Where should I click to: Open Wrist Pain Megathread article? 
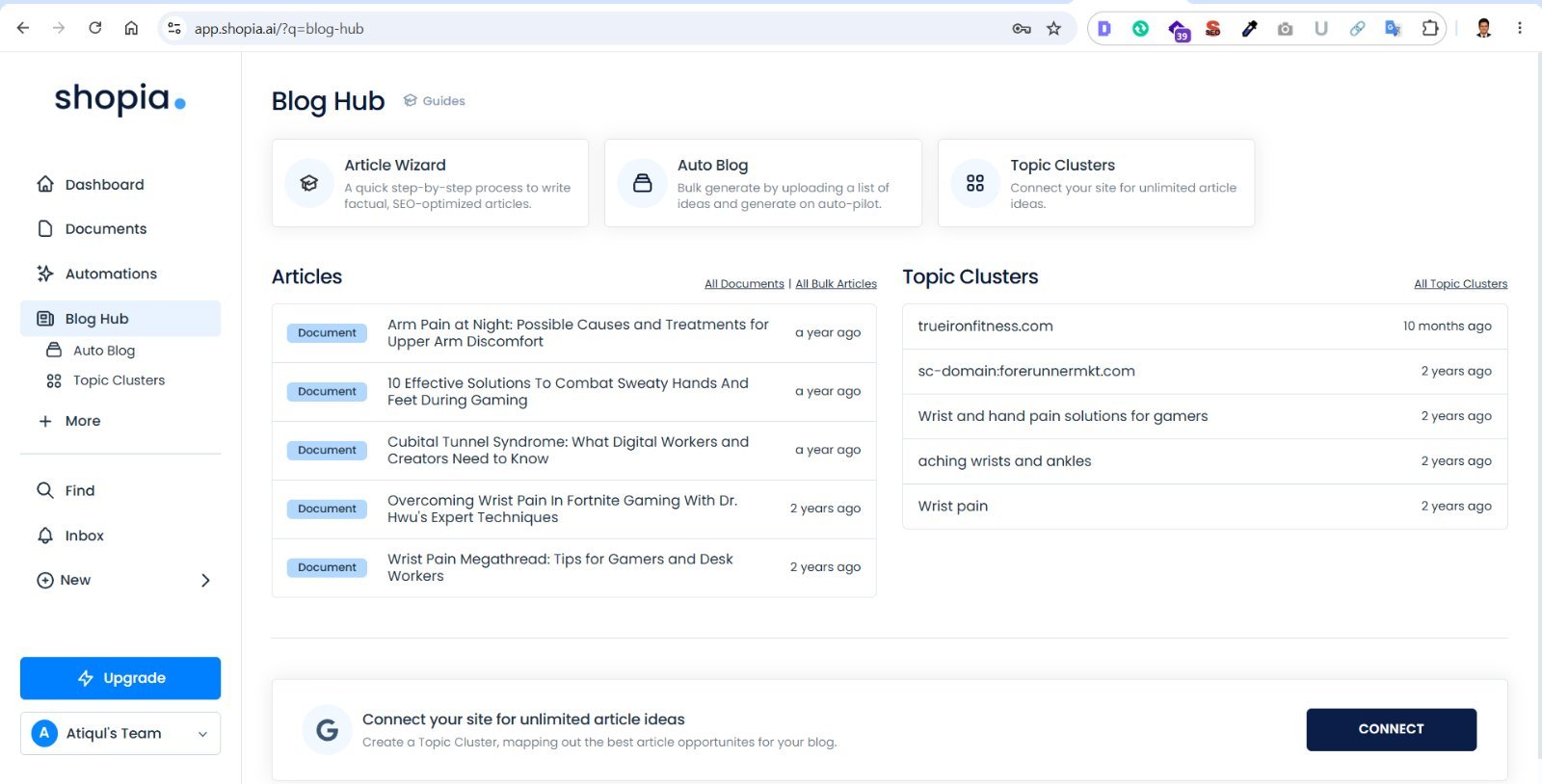(560, 568)
